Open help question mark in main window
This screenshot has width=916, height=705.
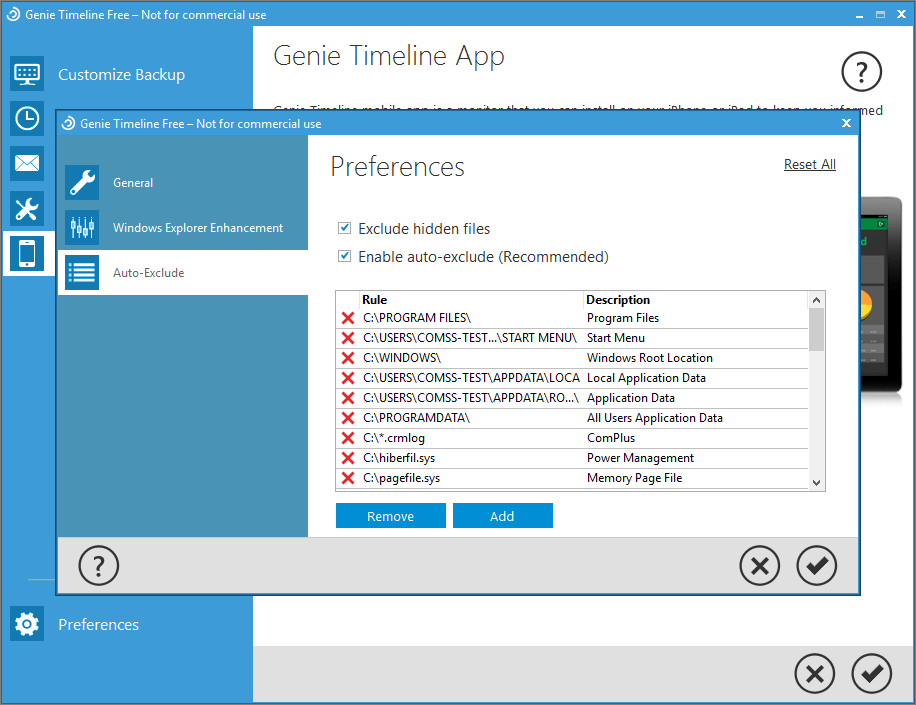click(861, 71)
